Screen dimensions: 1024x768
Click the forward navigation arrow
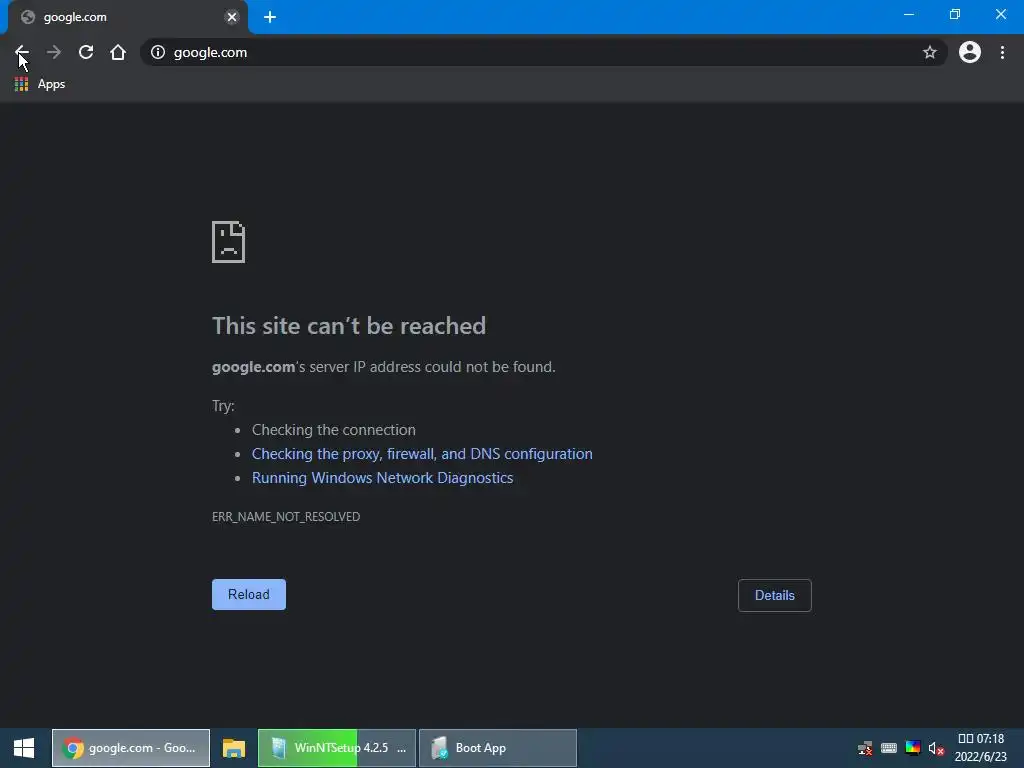[54, 52]
